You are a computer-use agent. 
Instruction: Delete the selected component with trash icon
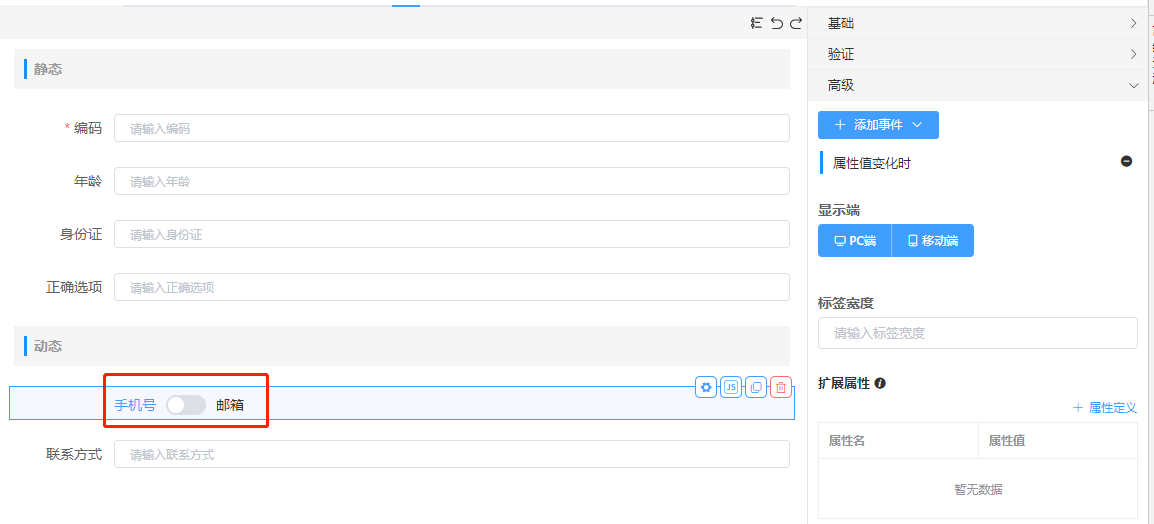pyautogui.click(x=781, y=387)
